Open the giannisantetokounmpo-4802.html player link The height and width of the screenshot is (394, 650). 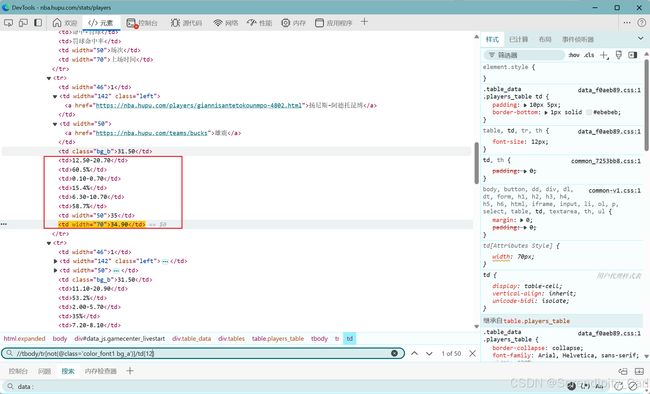pos(199,105)
